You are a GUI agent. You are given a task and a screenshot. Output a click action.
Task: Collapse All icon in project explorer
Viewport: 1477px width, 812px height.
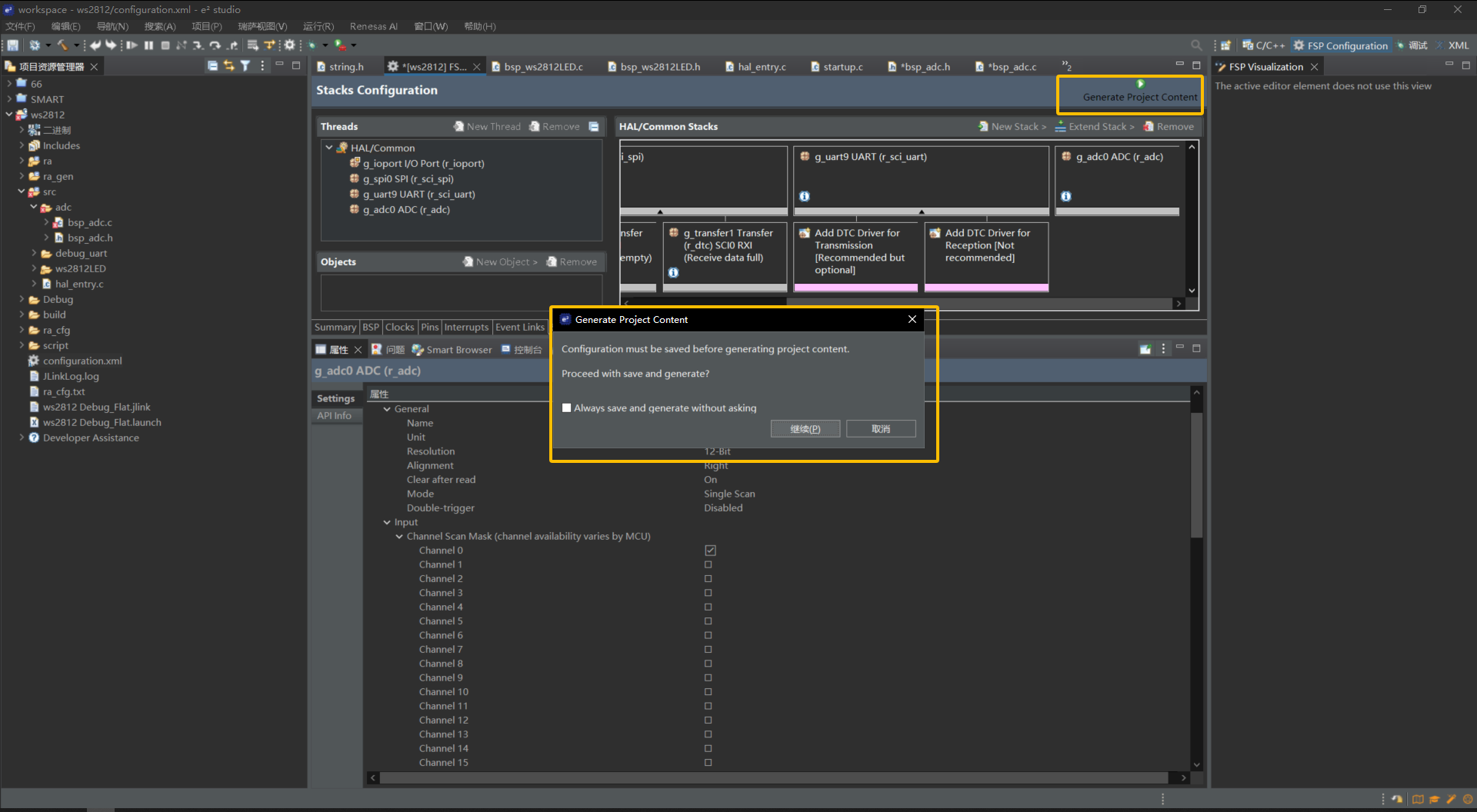click(212, 66)
